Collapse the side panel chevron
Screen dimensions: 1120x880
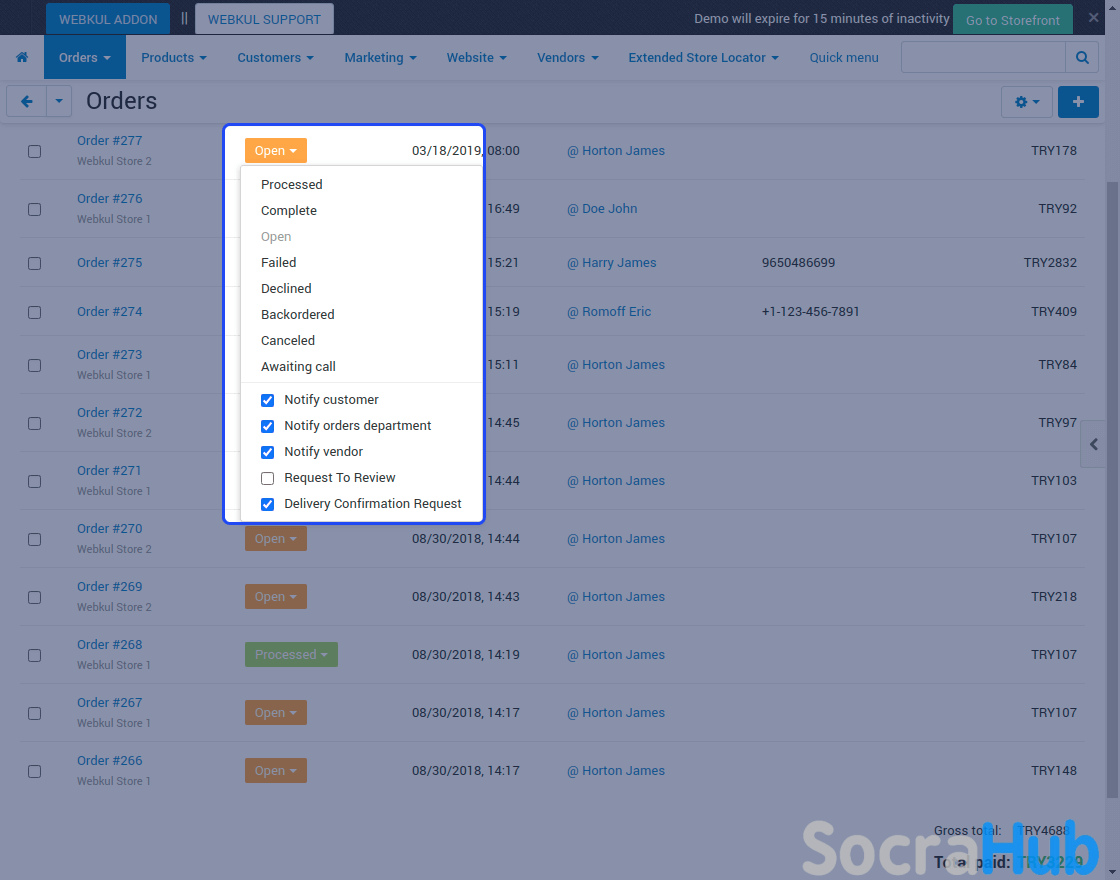(x=1094, y=444)
